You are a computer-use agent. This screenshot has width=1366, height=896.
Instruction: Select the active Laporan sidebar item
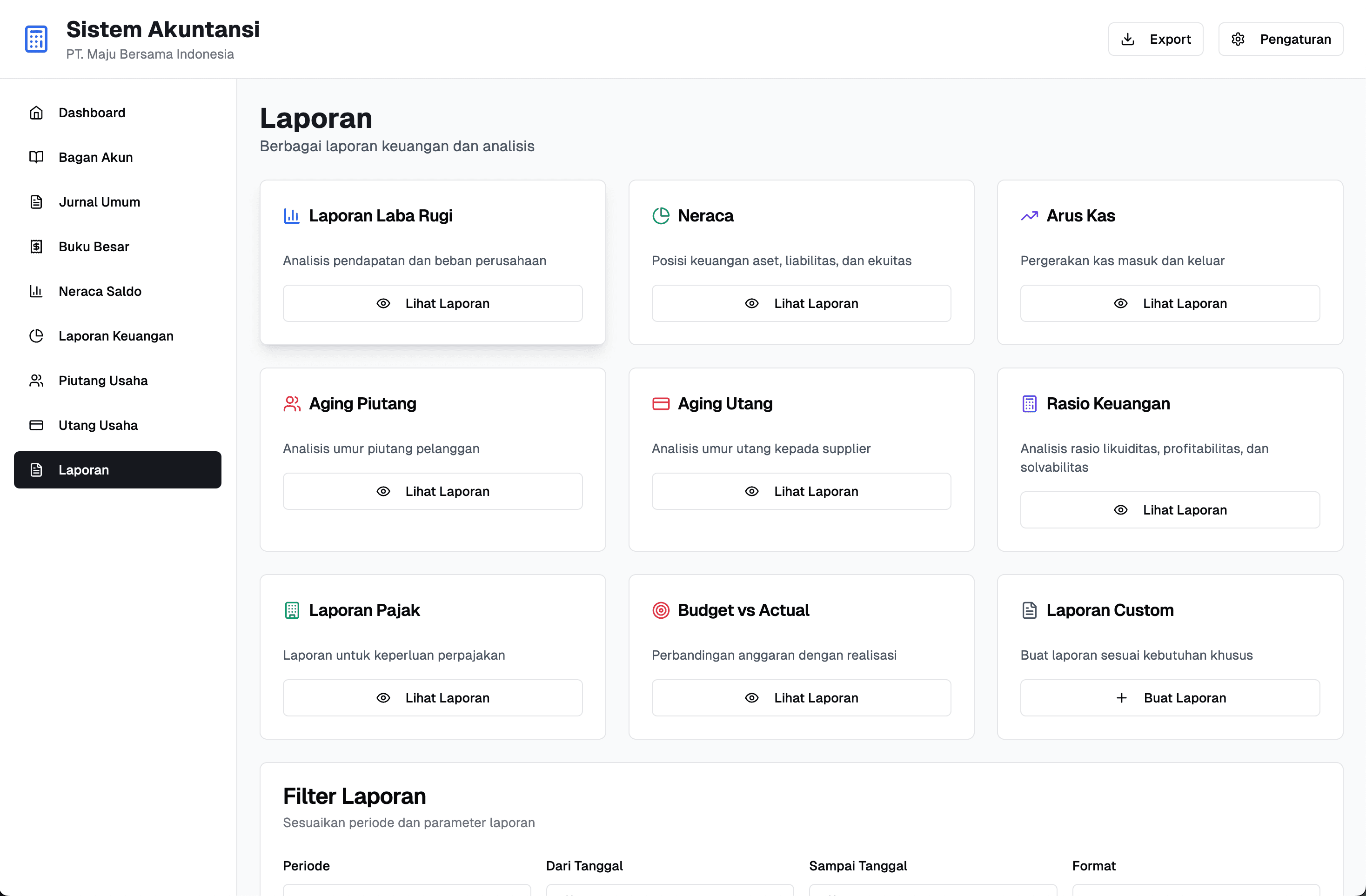click(118, 470)
